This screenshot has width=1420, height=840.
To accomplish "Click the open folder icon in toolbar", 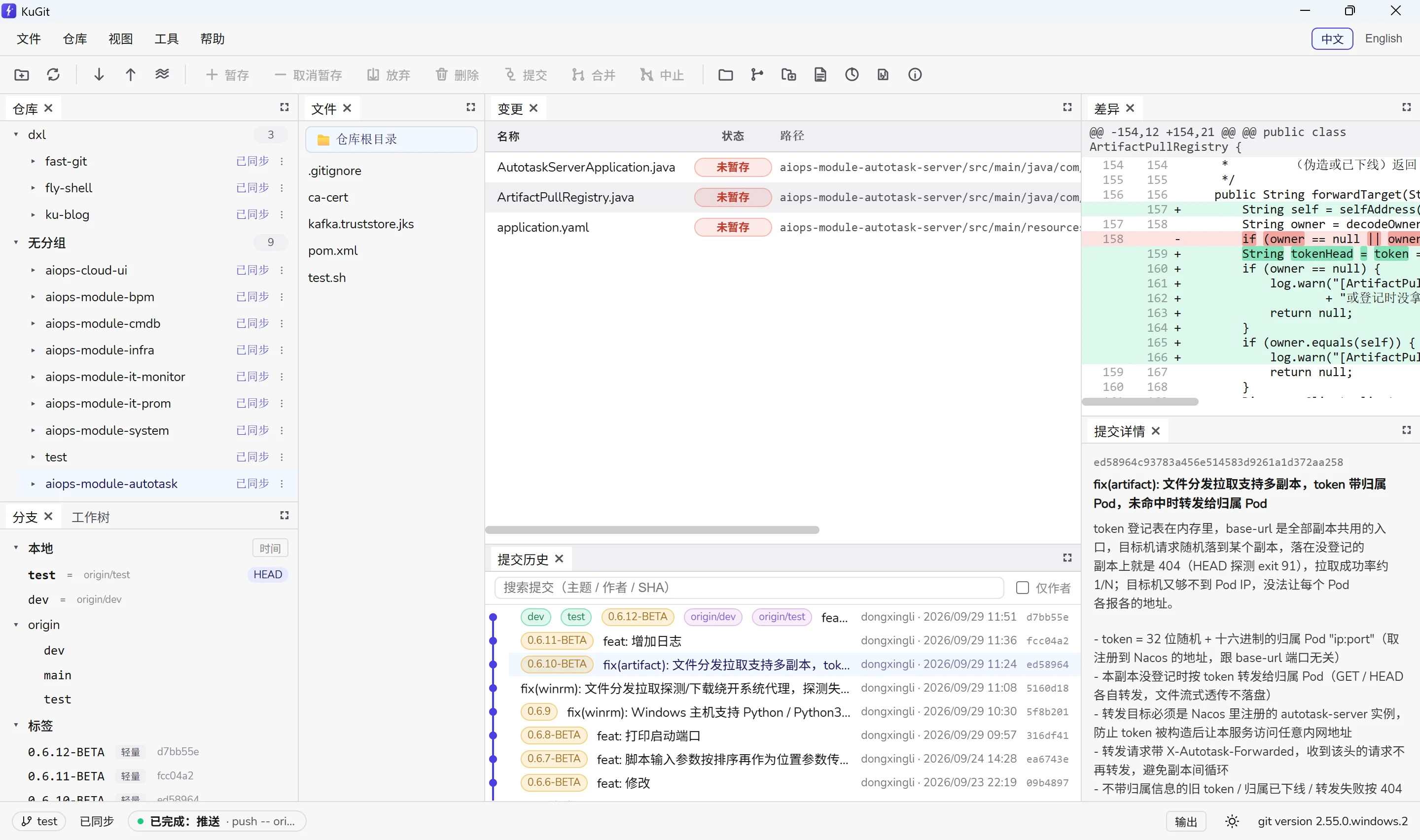I will pos(726,75).
